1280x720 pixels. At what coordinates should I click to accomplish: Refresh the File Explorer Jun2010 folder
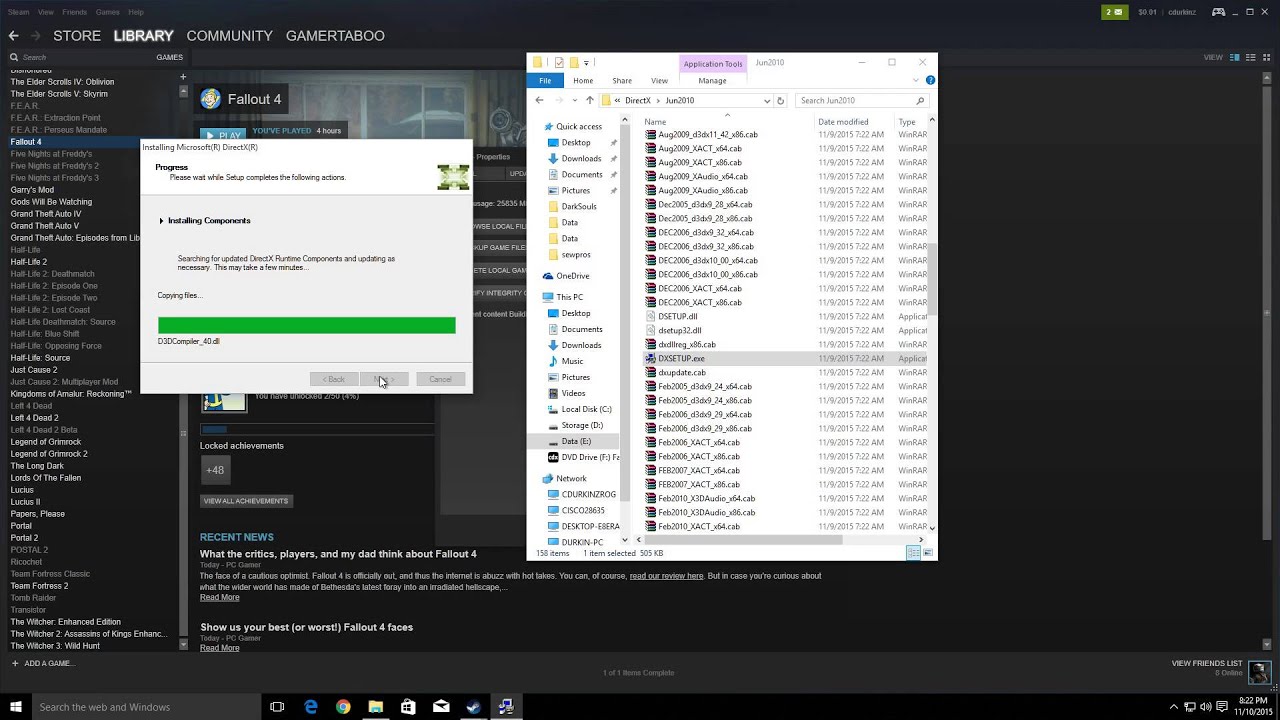click(x=781, y=100)
